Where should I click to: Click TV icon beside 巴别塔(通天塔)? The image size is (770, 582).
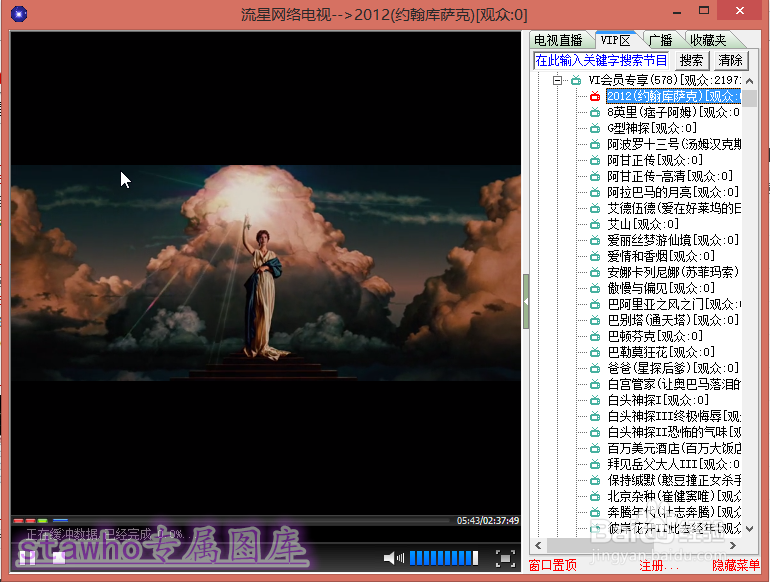click(x=595, y=320)
